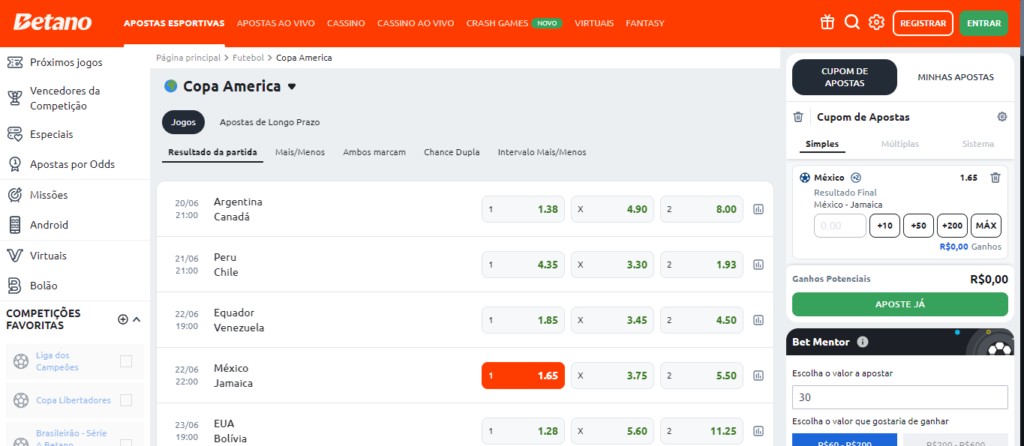Select the R$60 - R$200 winnings range
The image size is (1024, 446).
[844, 439]
